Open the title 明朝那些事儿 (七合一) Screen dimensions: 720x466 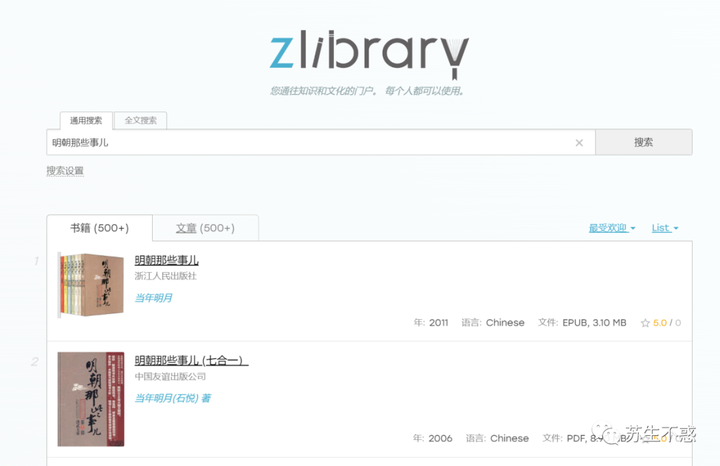[191, 360]
